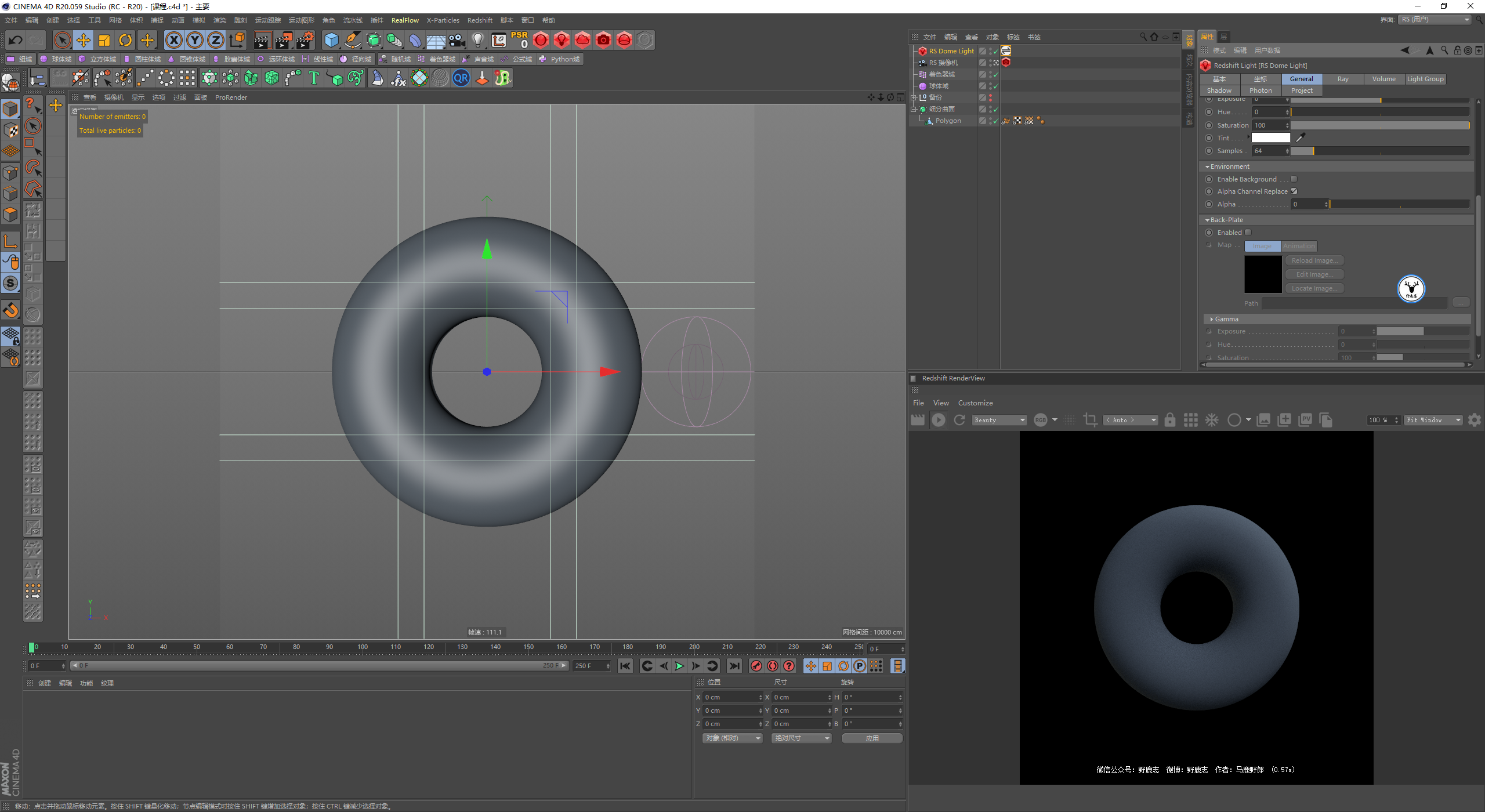Open the Redshift menu

click(x=479, y=20)
